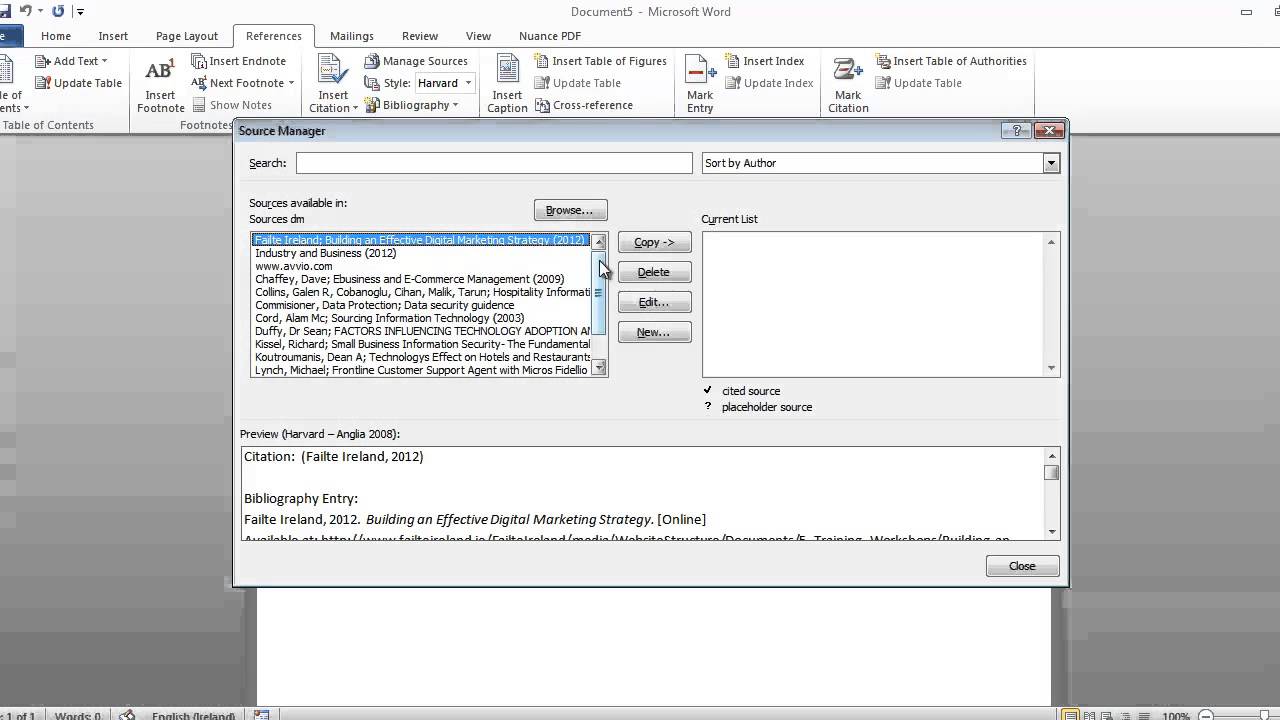
Task: Open the View tab
Action: pos(478,36)
